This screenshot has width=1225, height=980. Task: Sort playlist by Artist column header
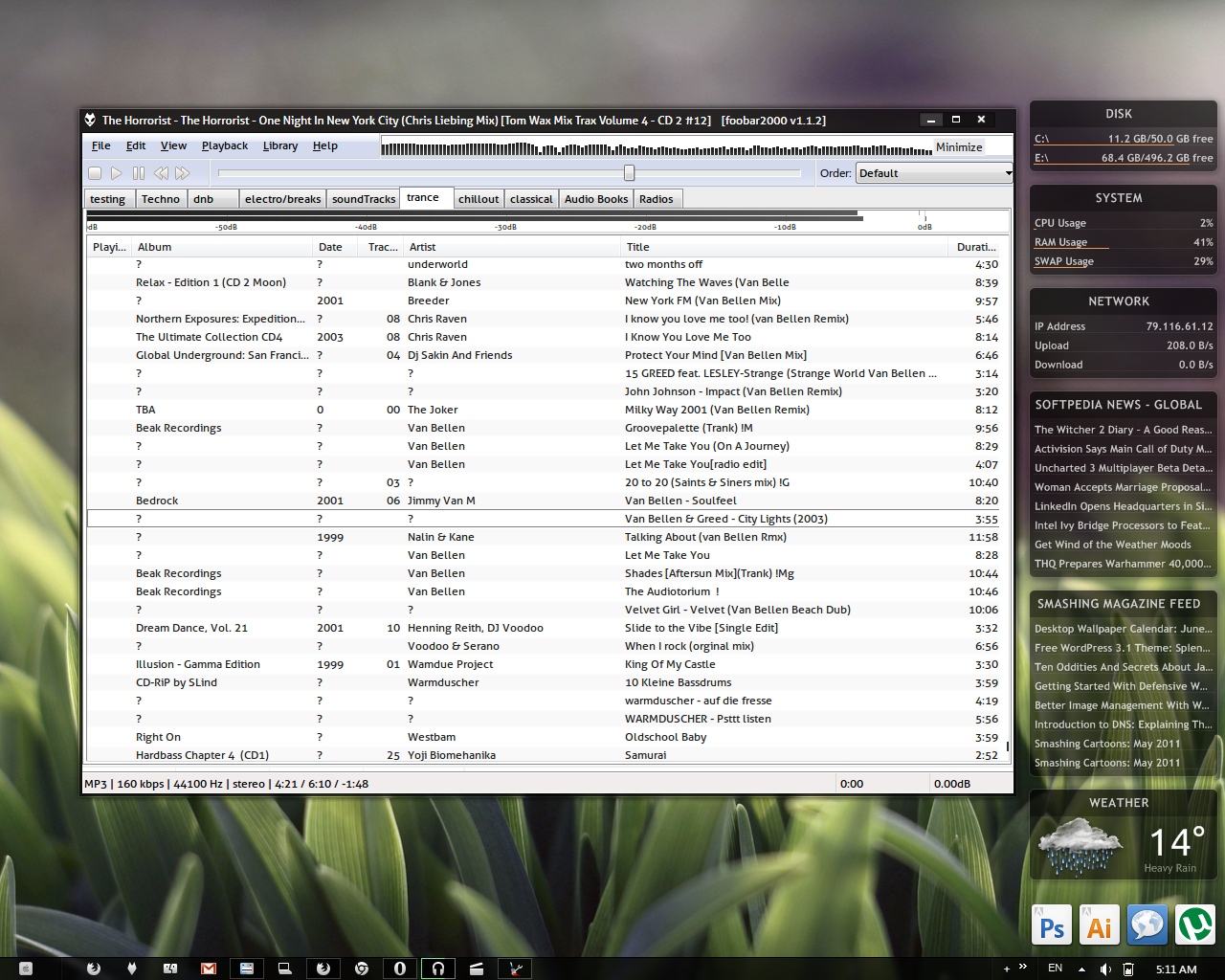click(x=512, y=247)
